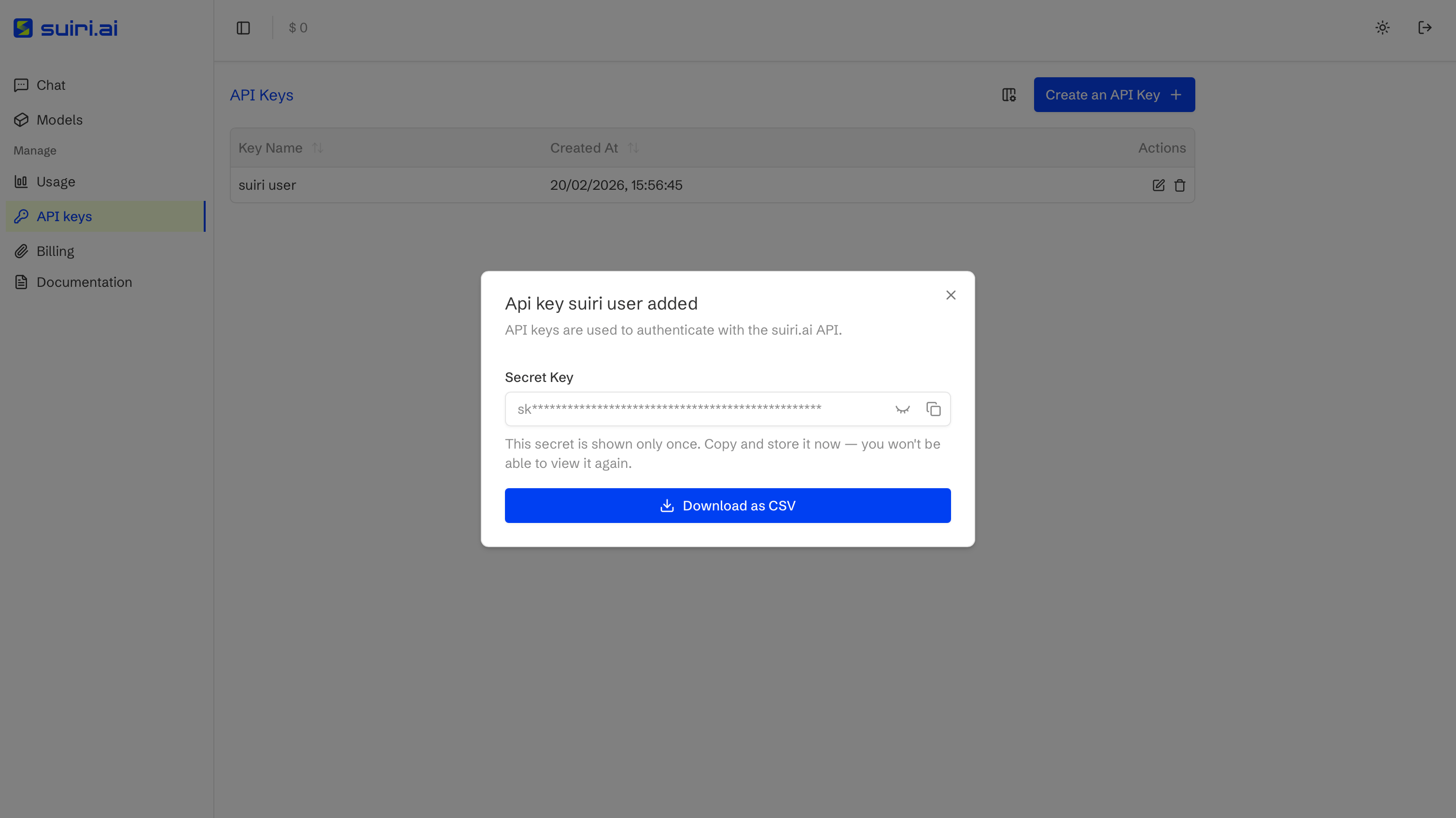Click the Models cube icon
Screen dimensions: 1456x818
click(21, 120)
